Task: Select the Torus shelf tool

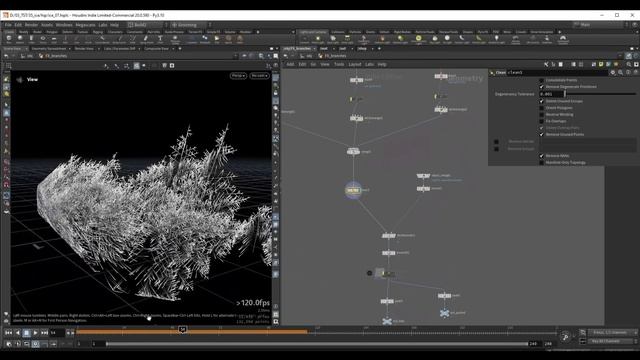Action: coord(43,39)
